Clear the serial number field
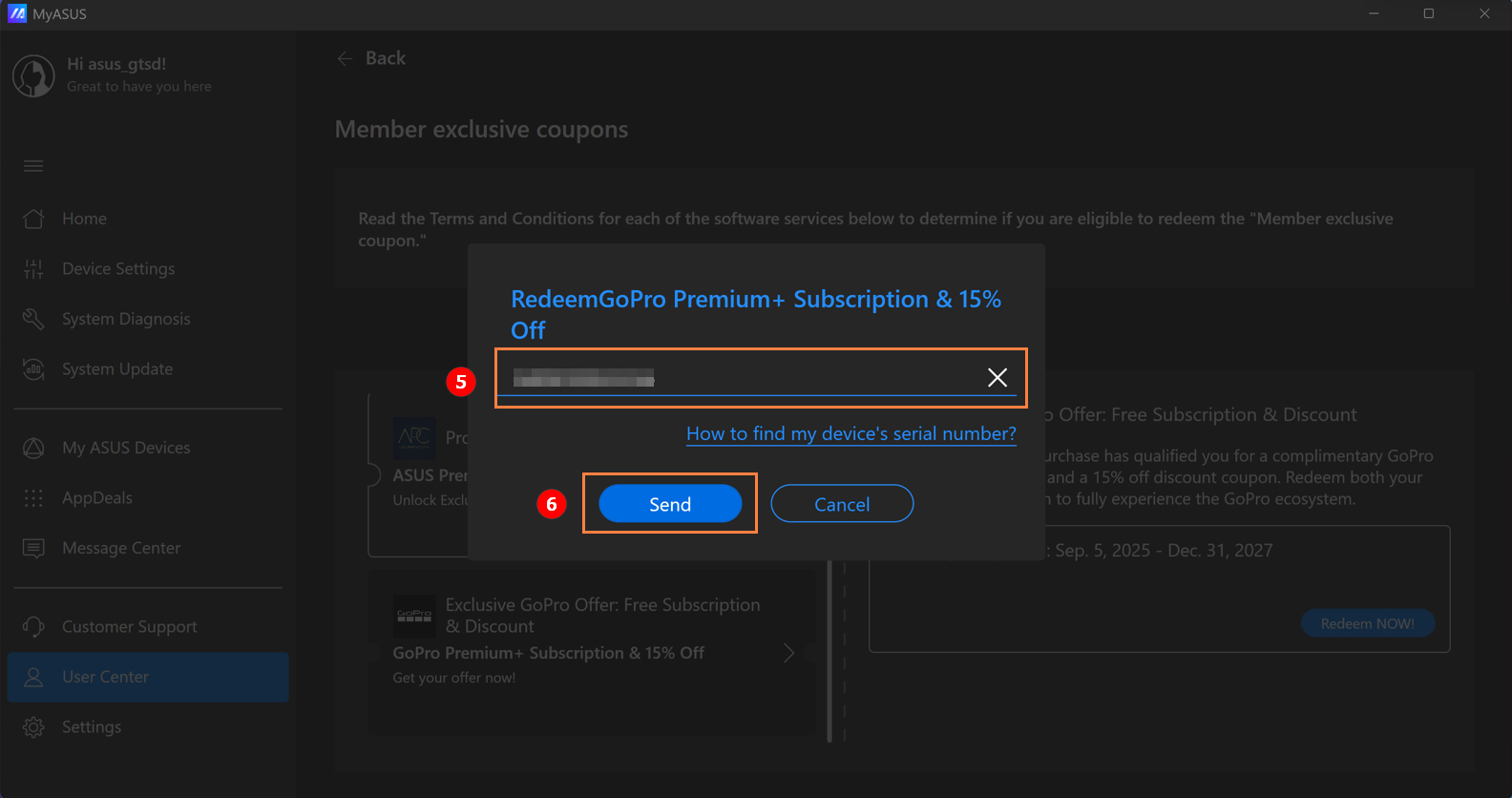The image size is (1512, 798). (997, 378)
